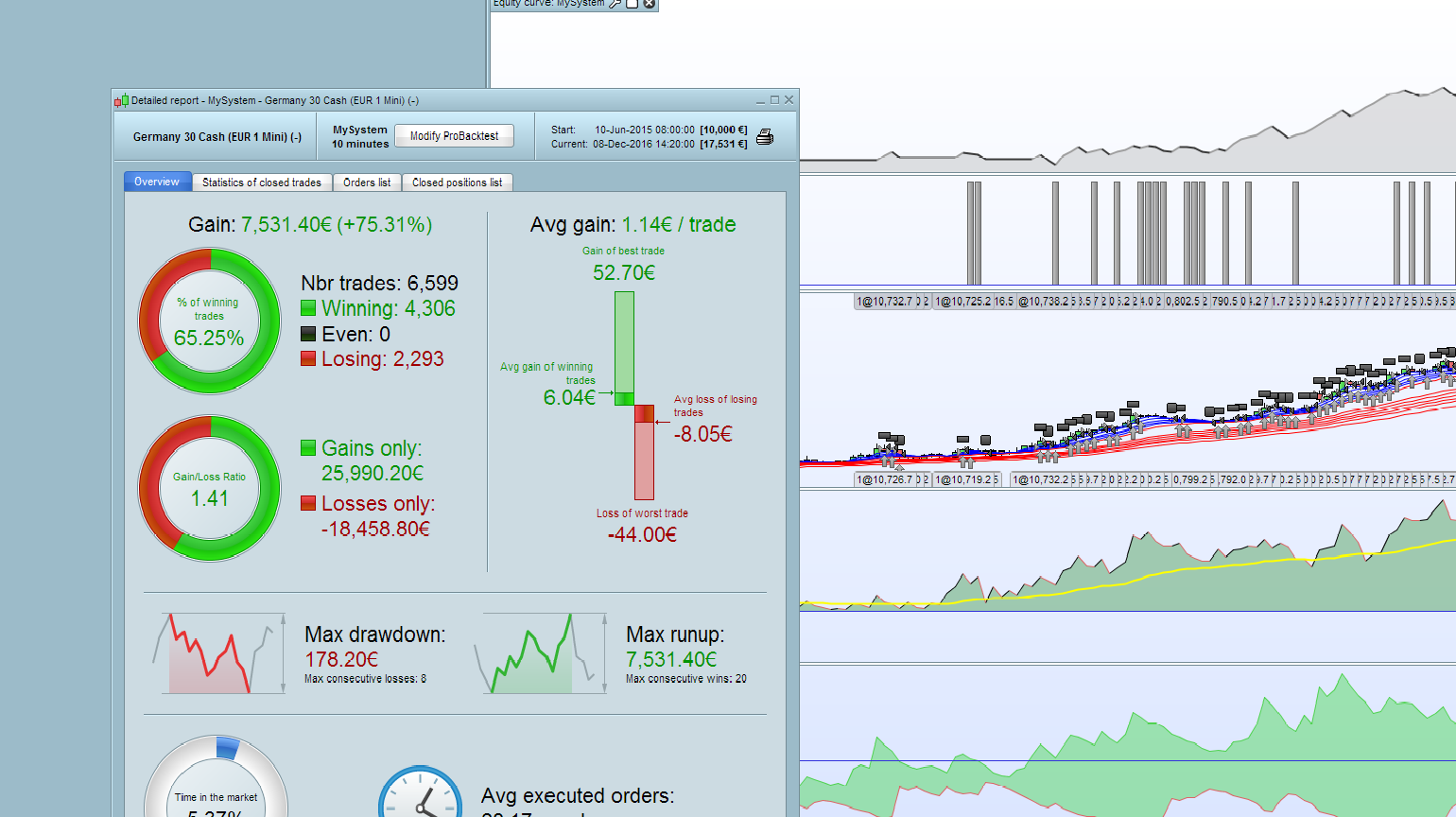Maximize the Equity curve panel
The height and width of the screenshot is (817, 1456).
coord(633,4)
